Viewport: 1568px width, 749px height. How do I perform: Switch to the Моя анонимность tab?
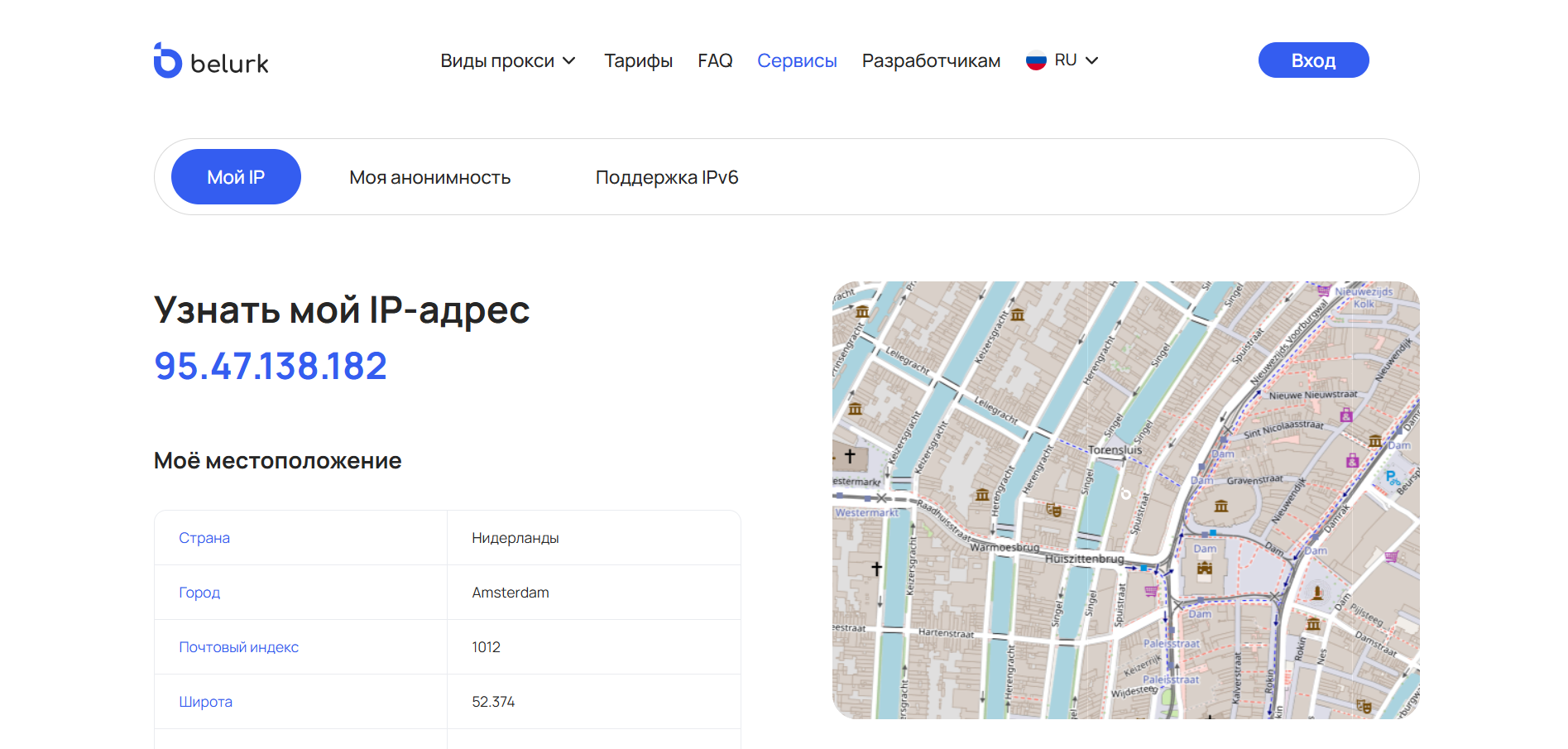point(429,177)
